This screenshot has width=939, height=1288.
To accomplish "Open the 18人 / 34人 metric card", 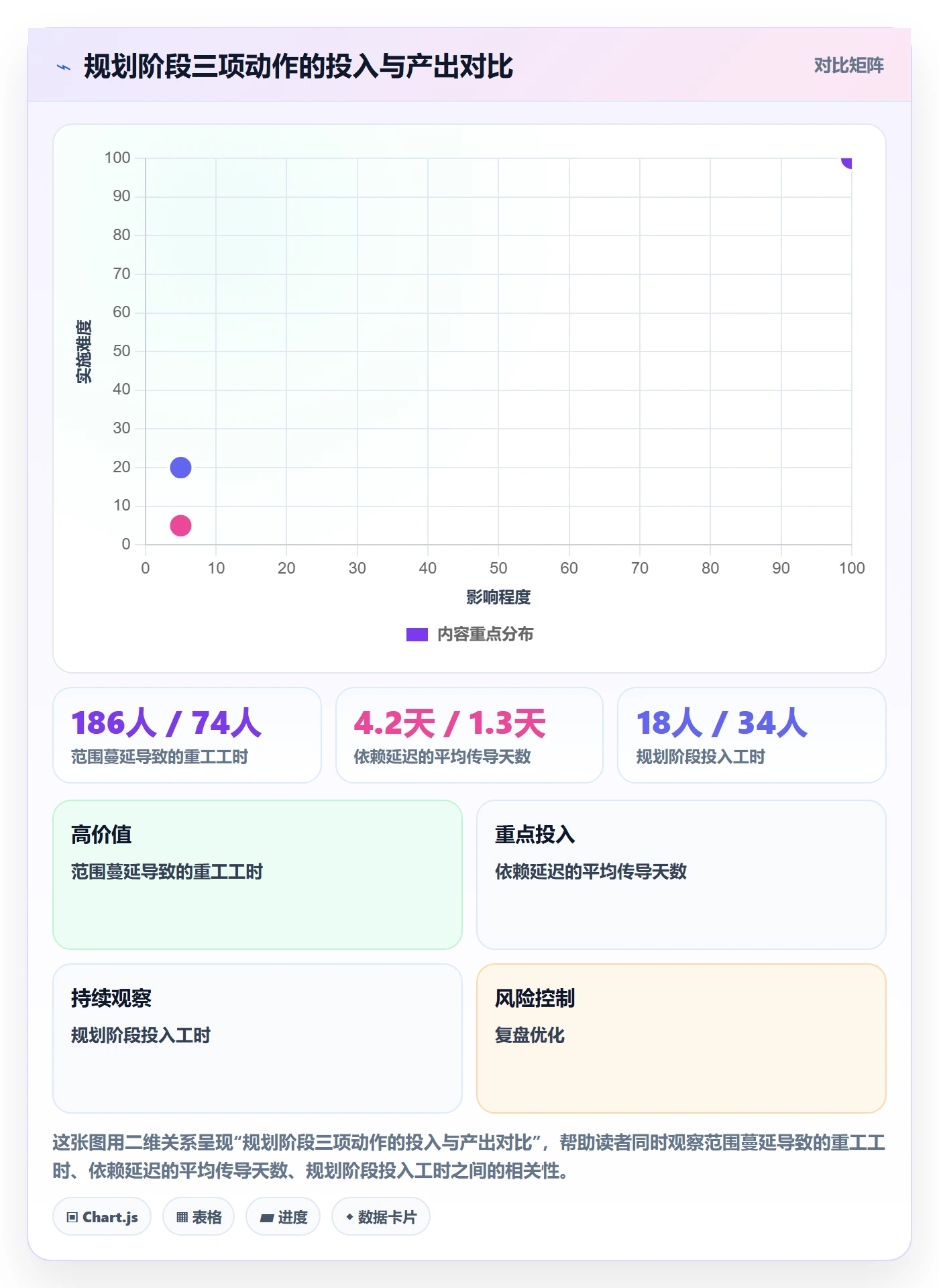I will 752,735.
